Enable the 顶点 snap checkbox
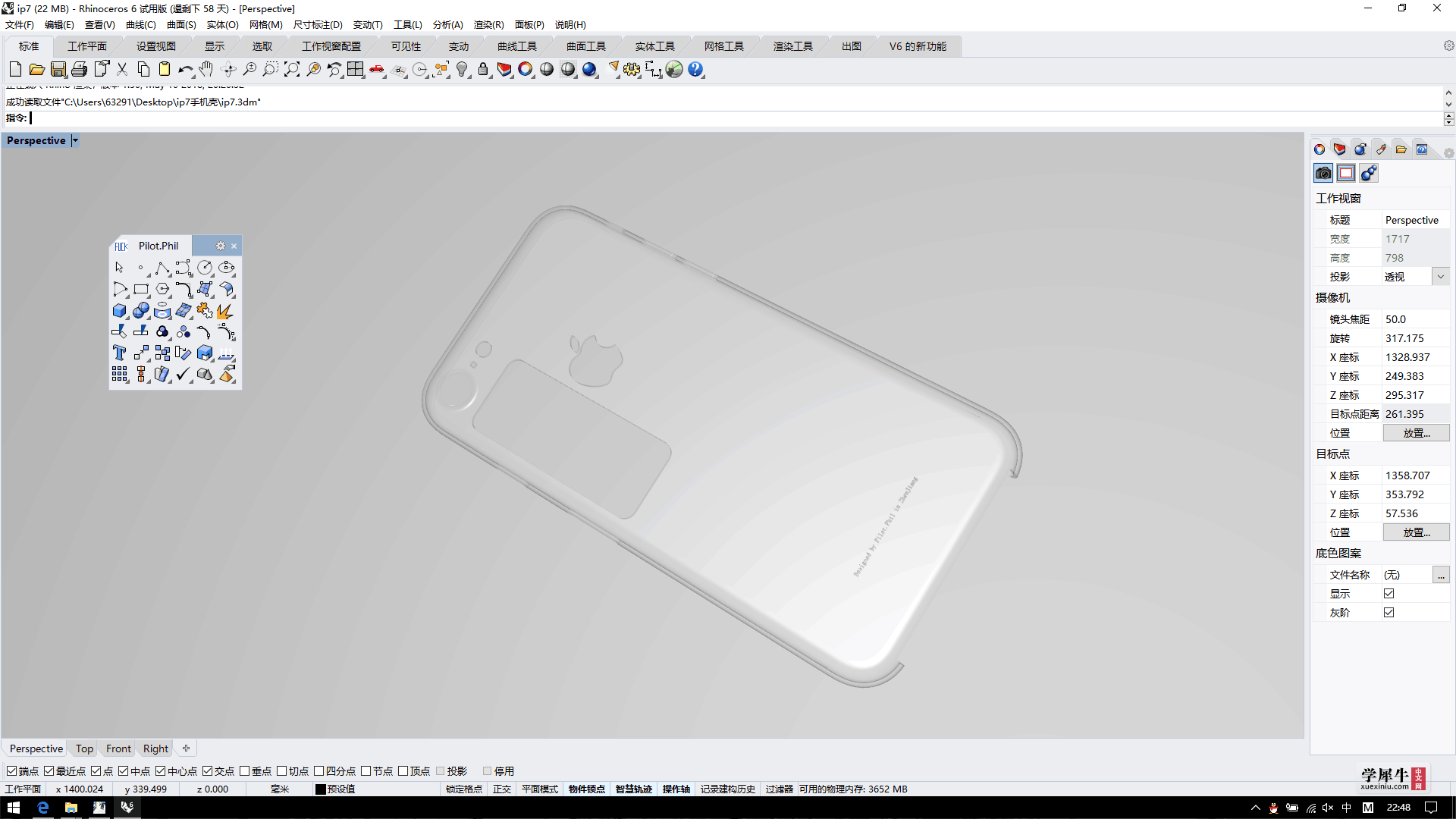Screen dimensions: 1456x819 point(403,771)
